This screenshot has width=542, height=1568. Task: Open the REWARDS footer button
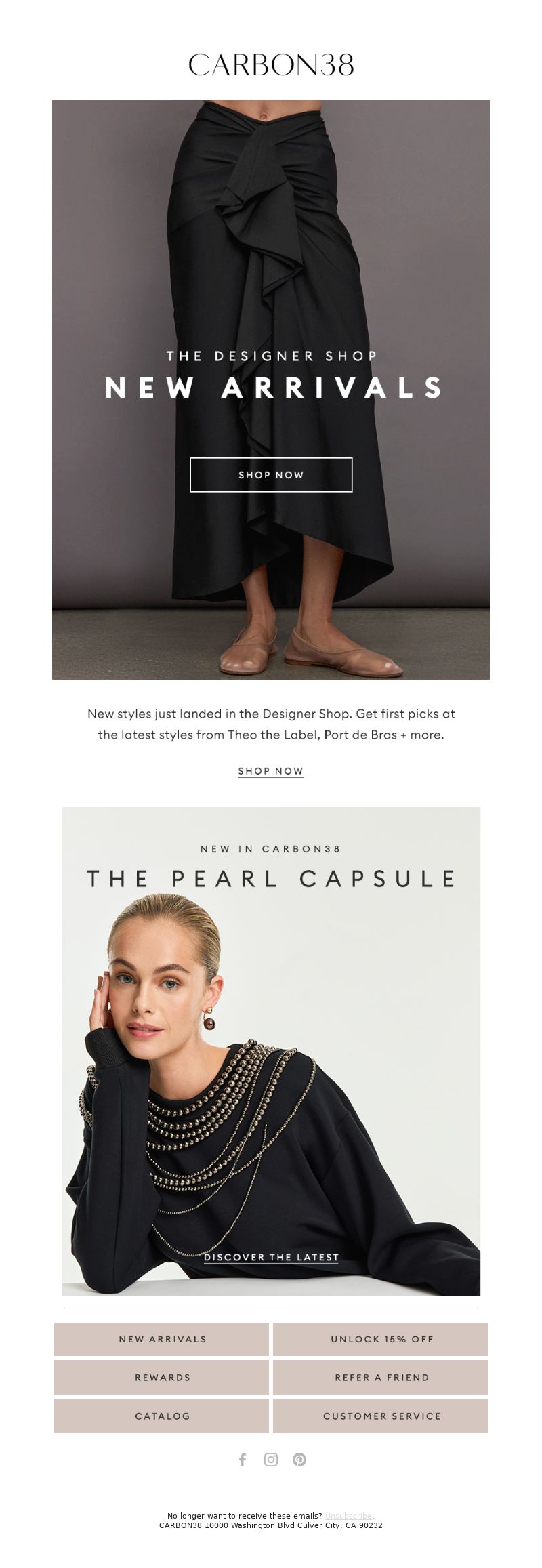click(x=162, y=1378)
